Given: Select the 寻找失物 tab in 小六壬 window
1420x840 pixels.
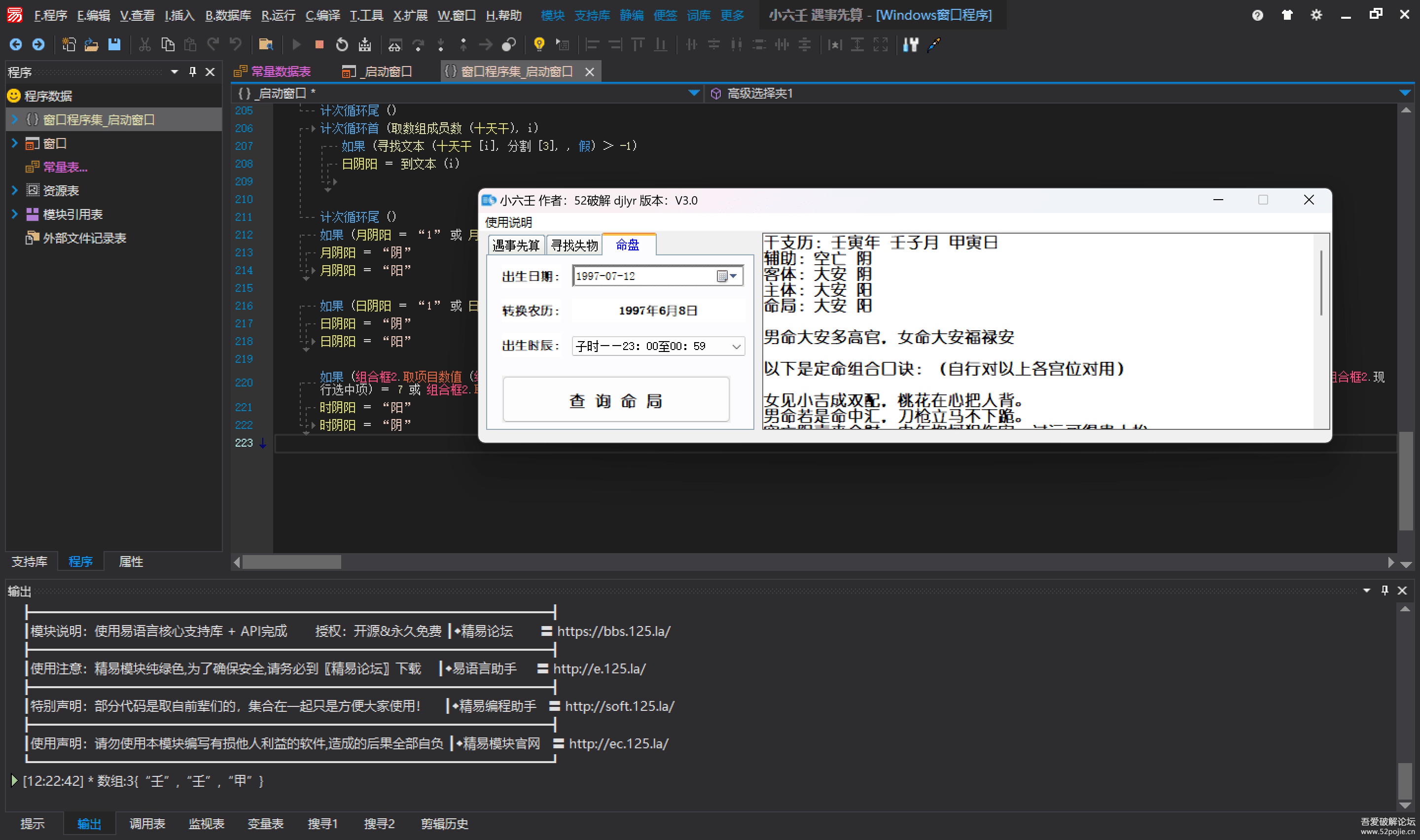Looking at the screenshot, I should (x=574, y=245).
